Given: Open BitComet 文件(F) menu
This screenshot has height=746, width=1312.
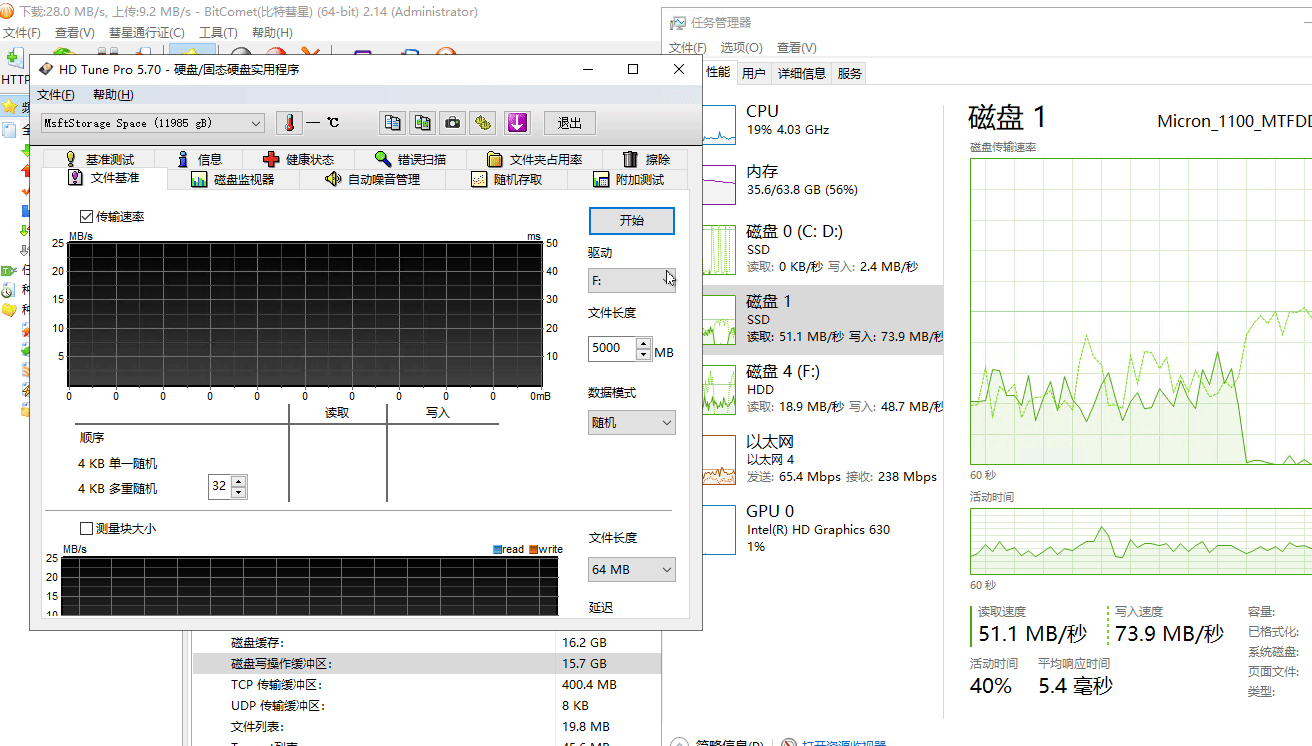Looking at the screenshot, I should (x=21, y=33).
